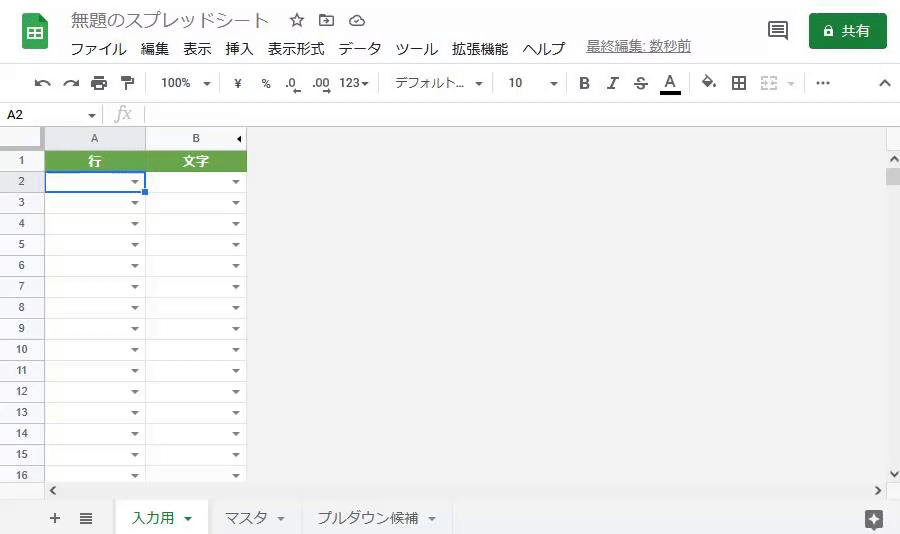Click the Google Sheets home logo
Image resolution: width=900 pixels, height=534 pixels.
(35, 32)
